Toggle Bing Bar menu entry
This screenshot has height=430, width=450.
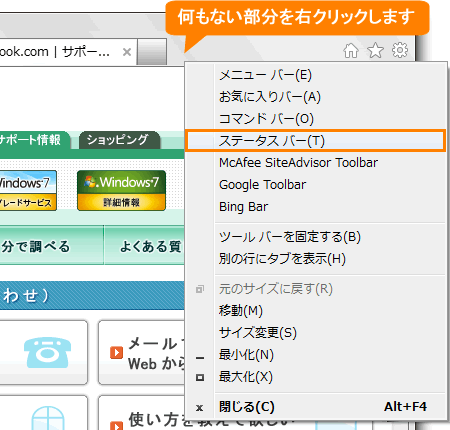pyautogui.click(x=315, y=207)
